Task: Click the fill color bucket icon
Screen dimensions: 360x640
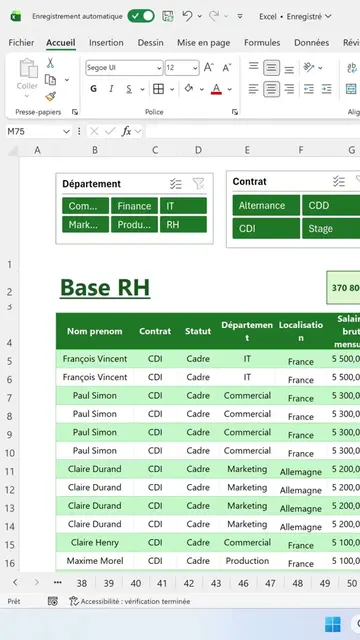Action: pos(189,89)
